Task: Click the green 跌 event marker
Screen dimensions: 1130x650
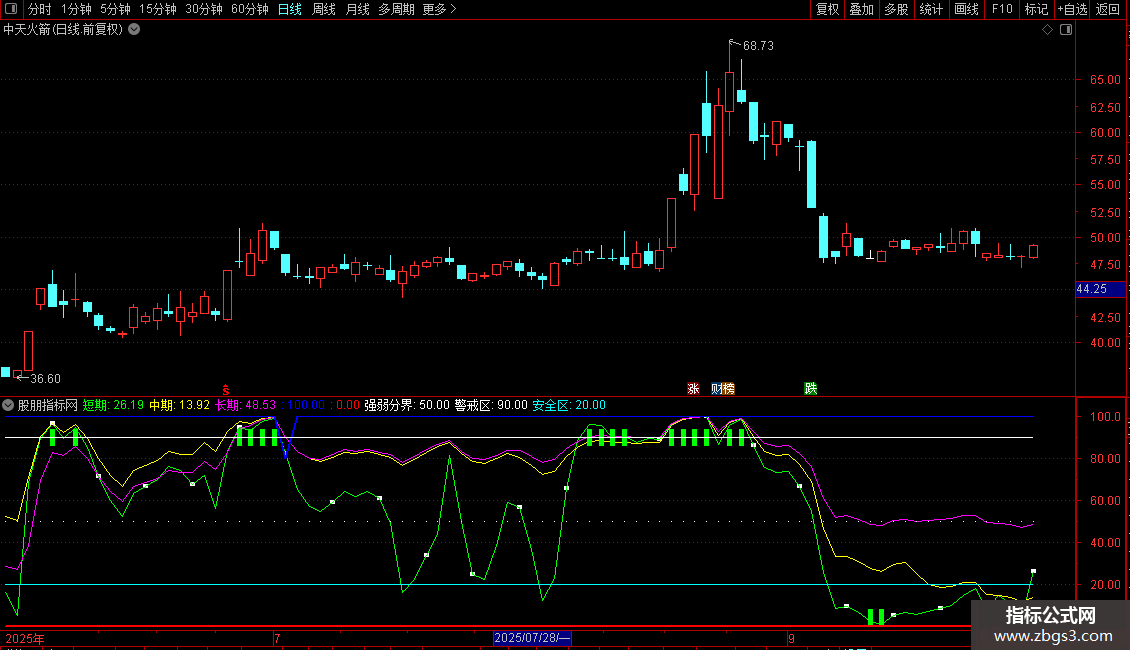Action: pyautogui.click(x=810, y=388)
